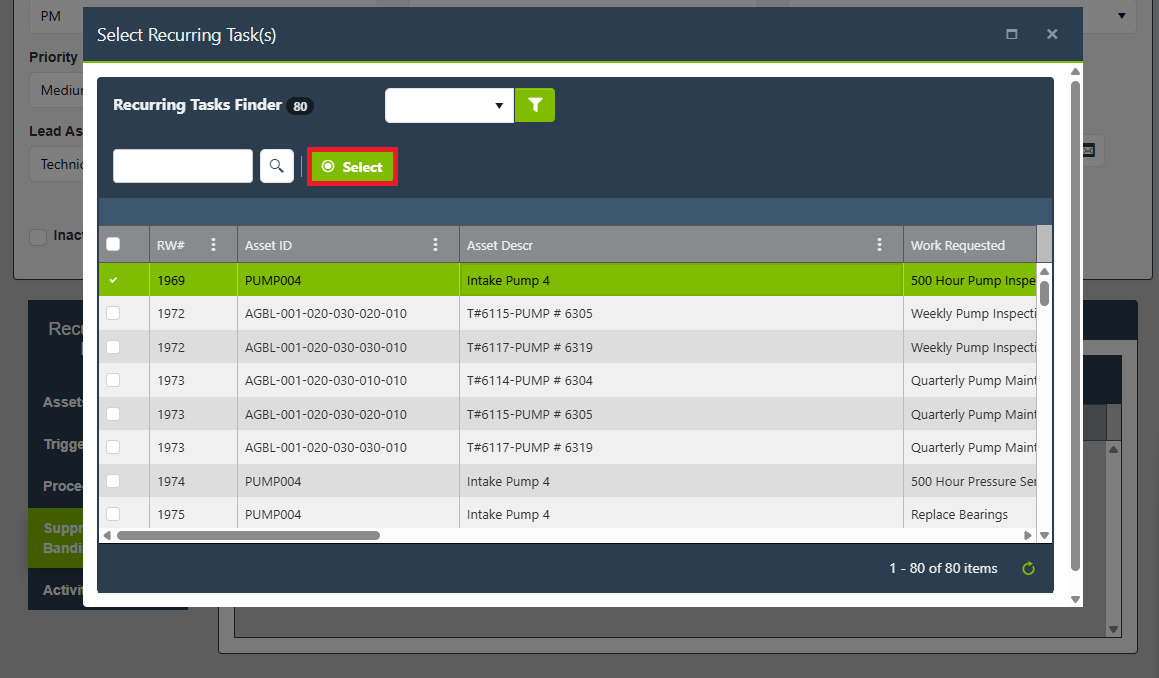Click the background panel scrollbar down arrow

click(1113, 629)
